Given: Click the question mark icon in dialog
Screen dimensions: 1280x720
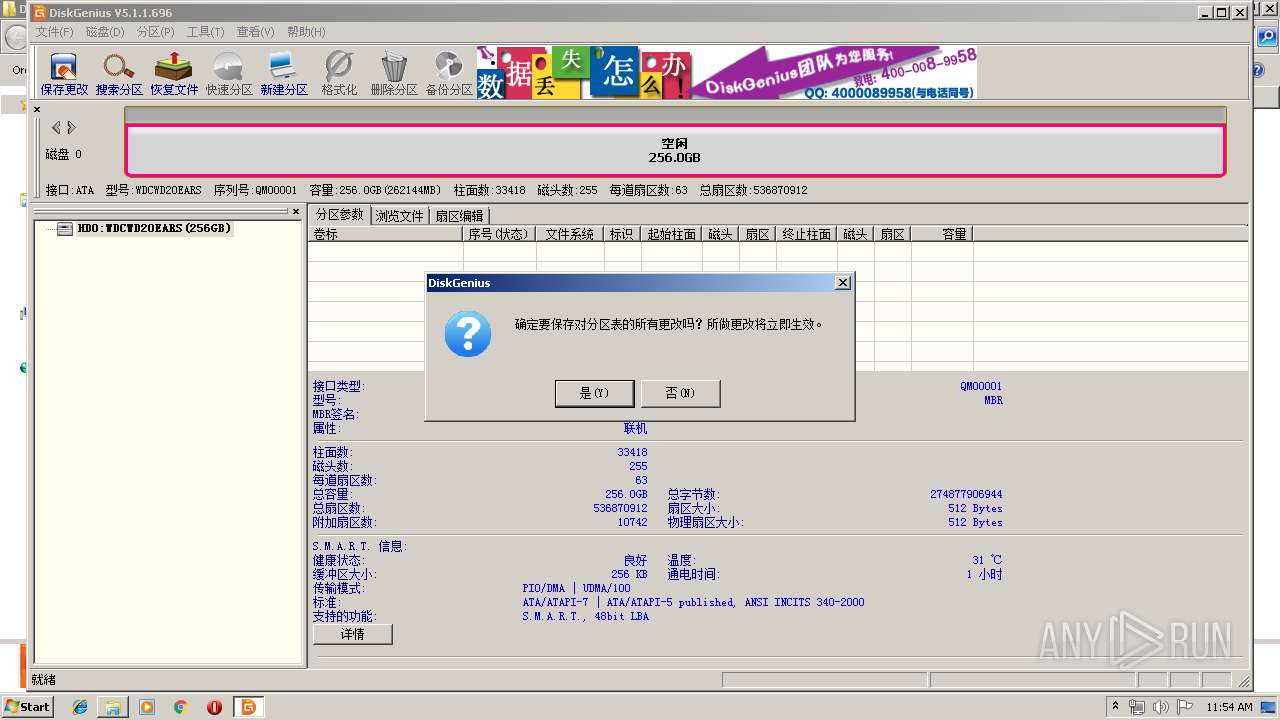Looking at the screenshot, I should 467,333.
